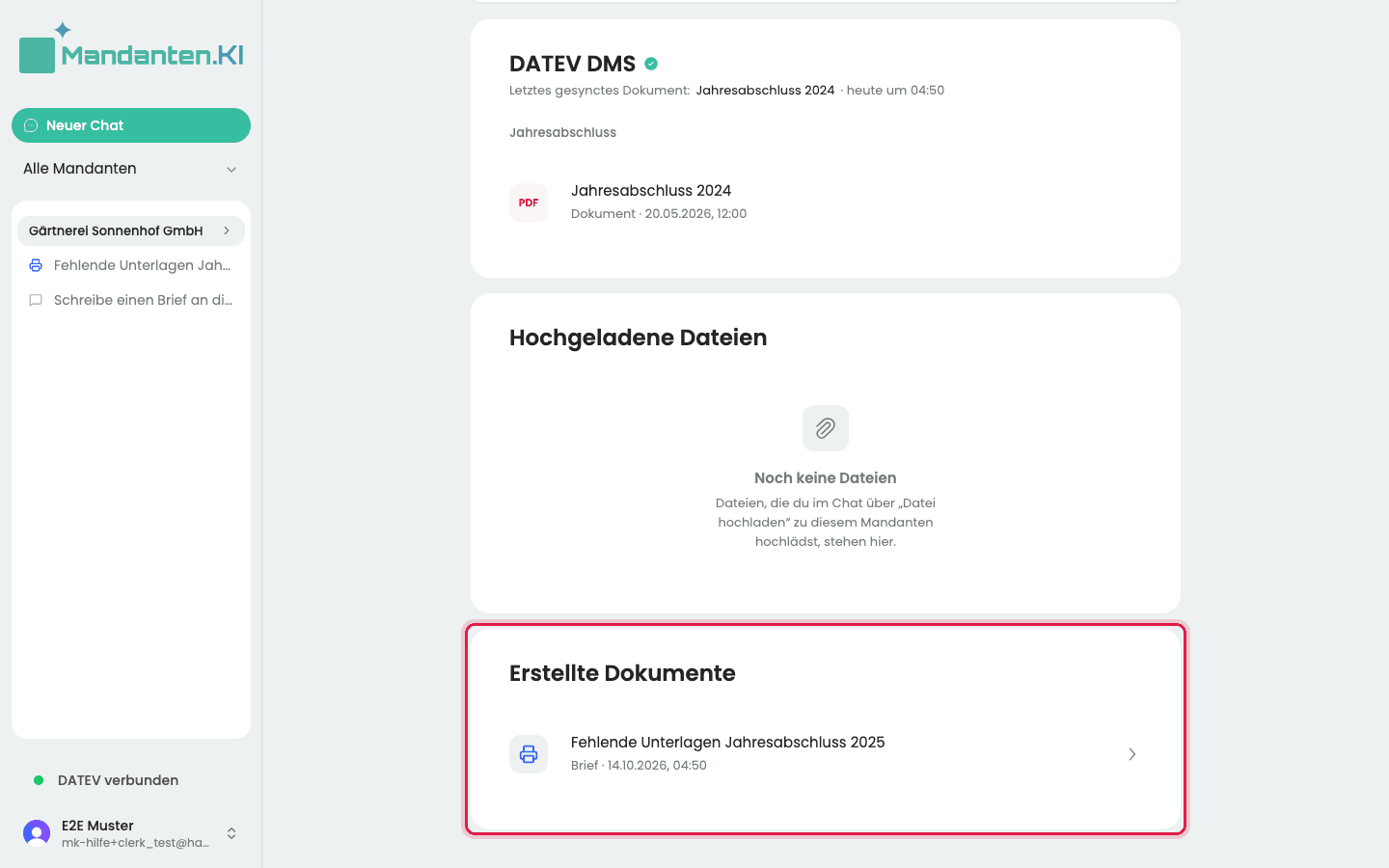This screenshot has width=1389, height=868.
Task: Click the Dokument · 20.05.2026, 12:00 text
Action: tap(659, 213)
